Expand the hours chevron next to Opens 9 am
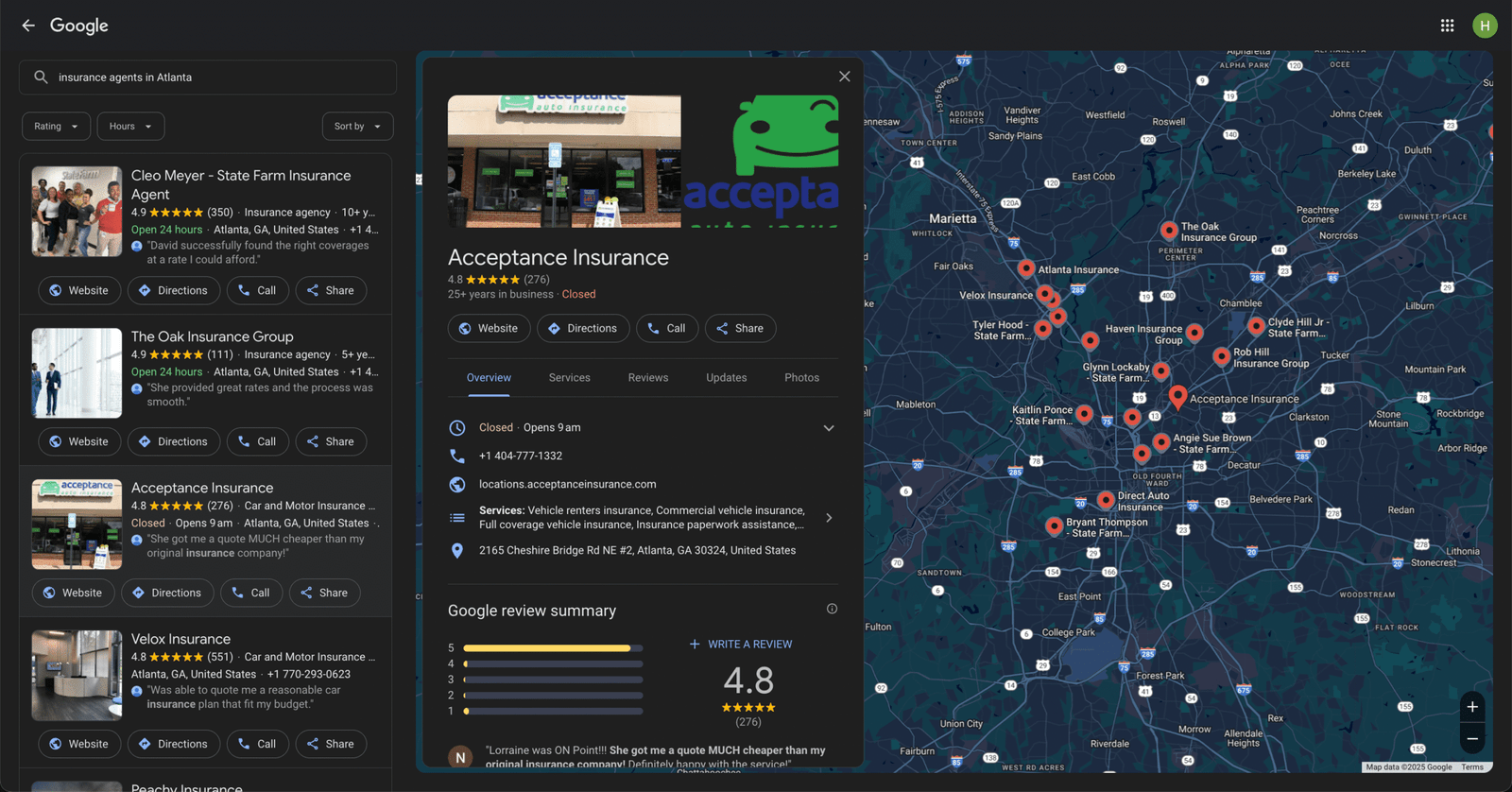1512x792 pixels. 829,428
